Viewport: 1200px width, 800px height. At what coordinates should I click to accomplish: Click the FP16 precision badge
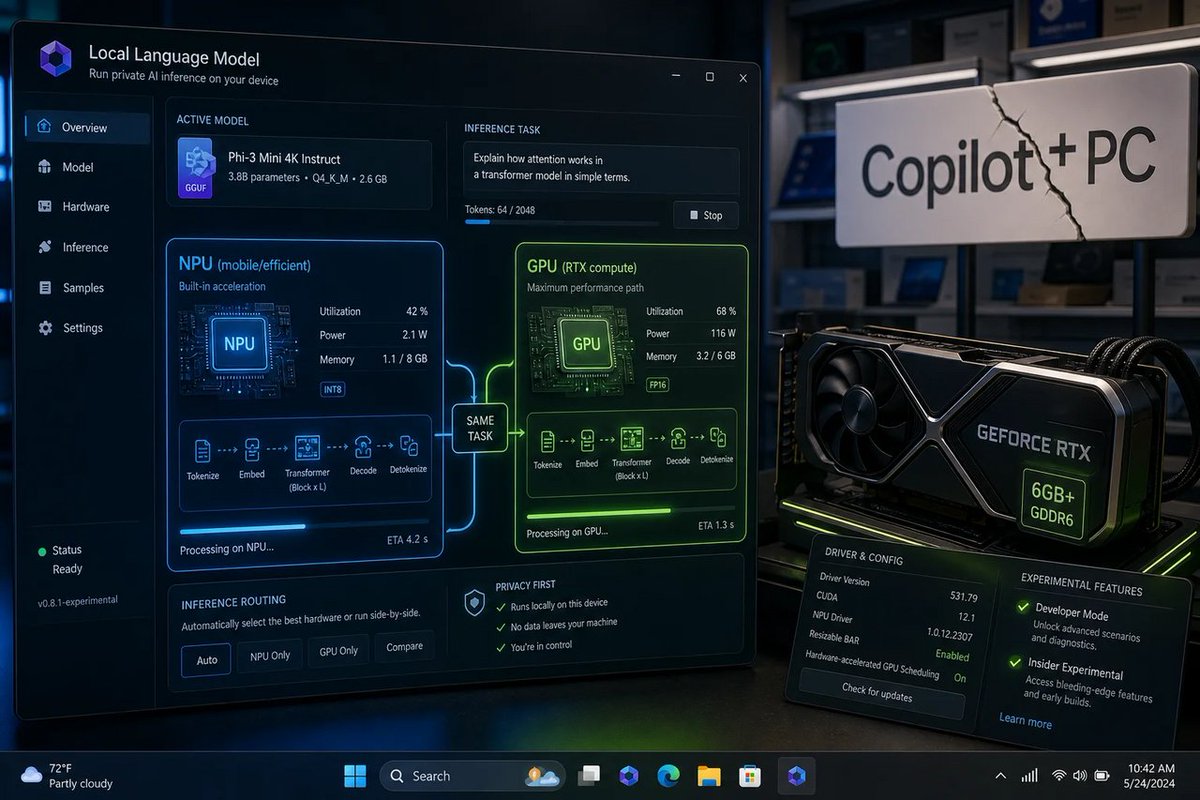[x=657, y=384]
